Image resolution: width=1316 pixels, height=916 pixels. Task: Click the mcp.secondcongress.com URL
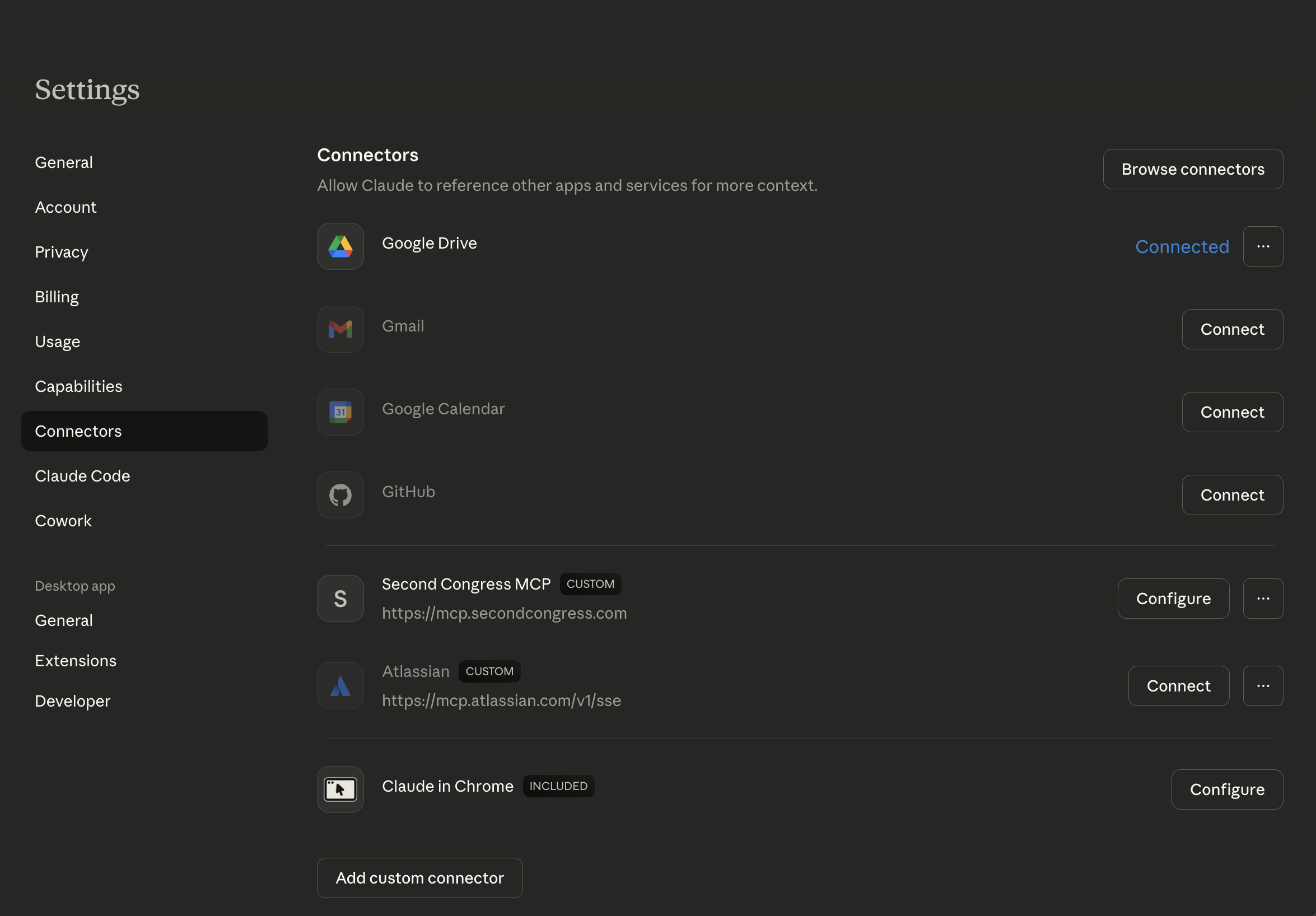click(505, 613)
